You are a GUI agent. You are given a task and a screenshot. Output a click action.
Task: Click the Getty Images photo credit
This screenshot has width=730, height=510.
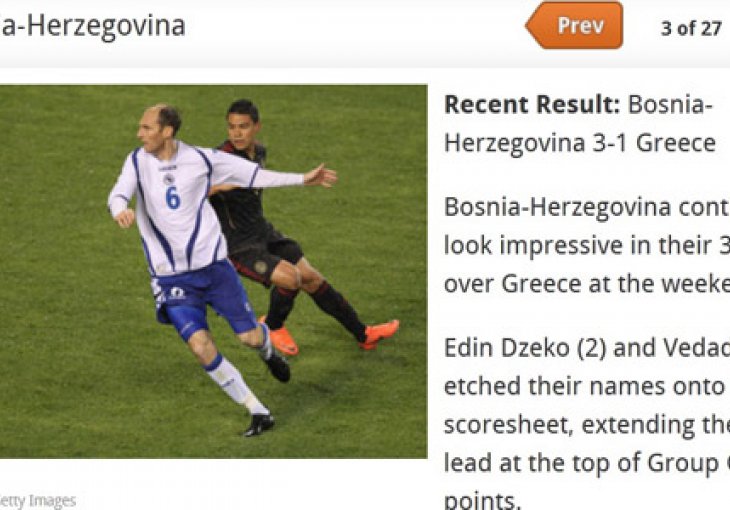tap(38, 501)
